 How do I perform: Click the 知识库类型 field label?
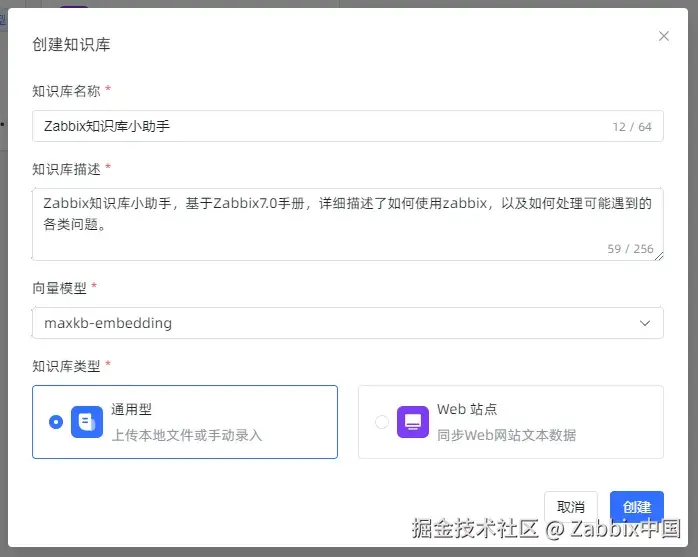[x=66, y=366]
